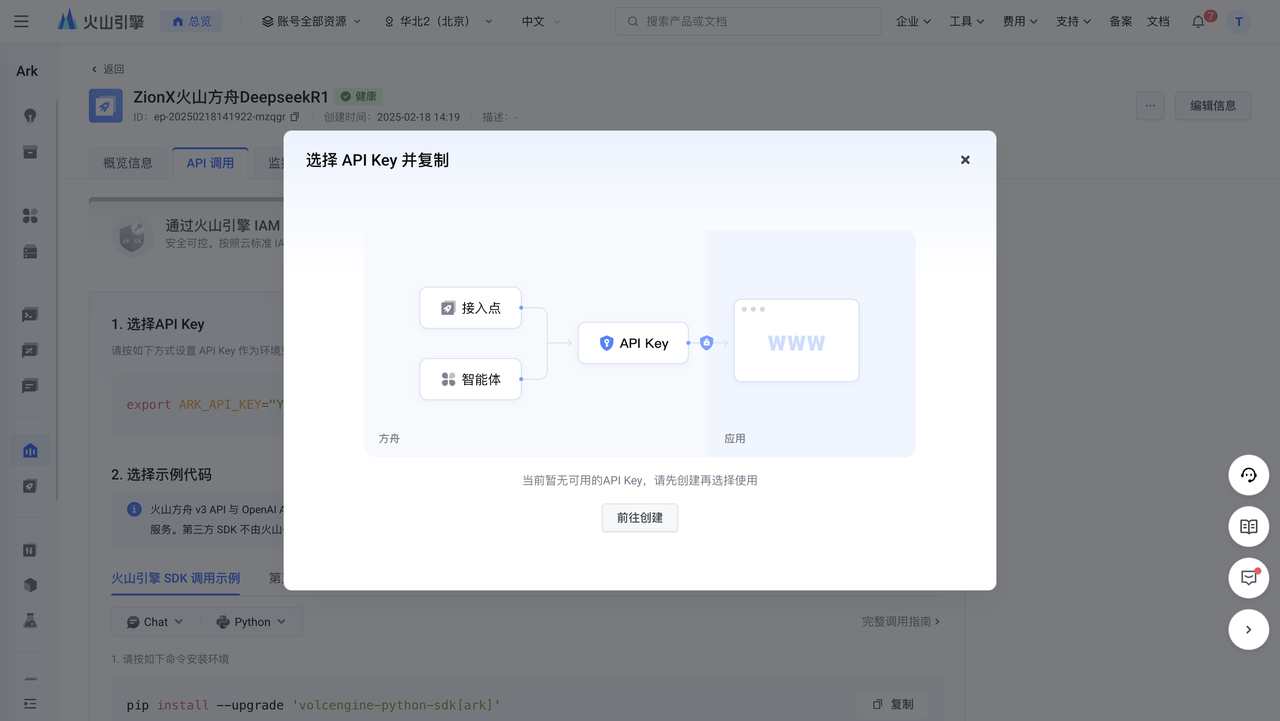Screen dimensions: 1280x721
Task: Open the four-dot apps icon in sidebar
Action: click(x=30, y=216)
